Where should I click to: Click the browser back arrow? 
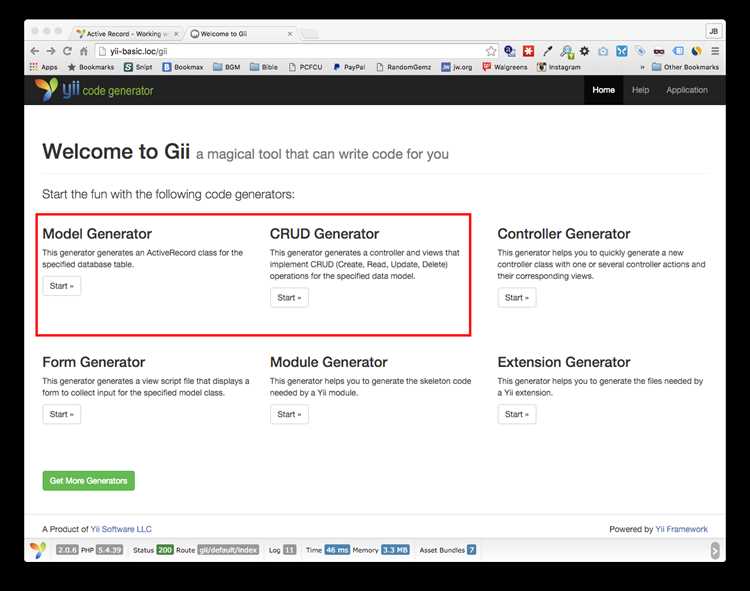[34, 51]
